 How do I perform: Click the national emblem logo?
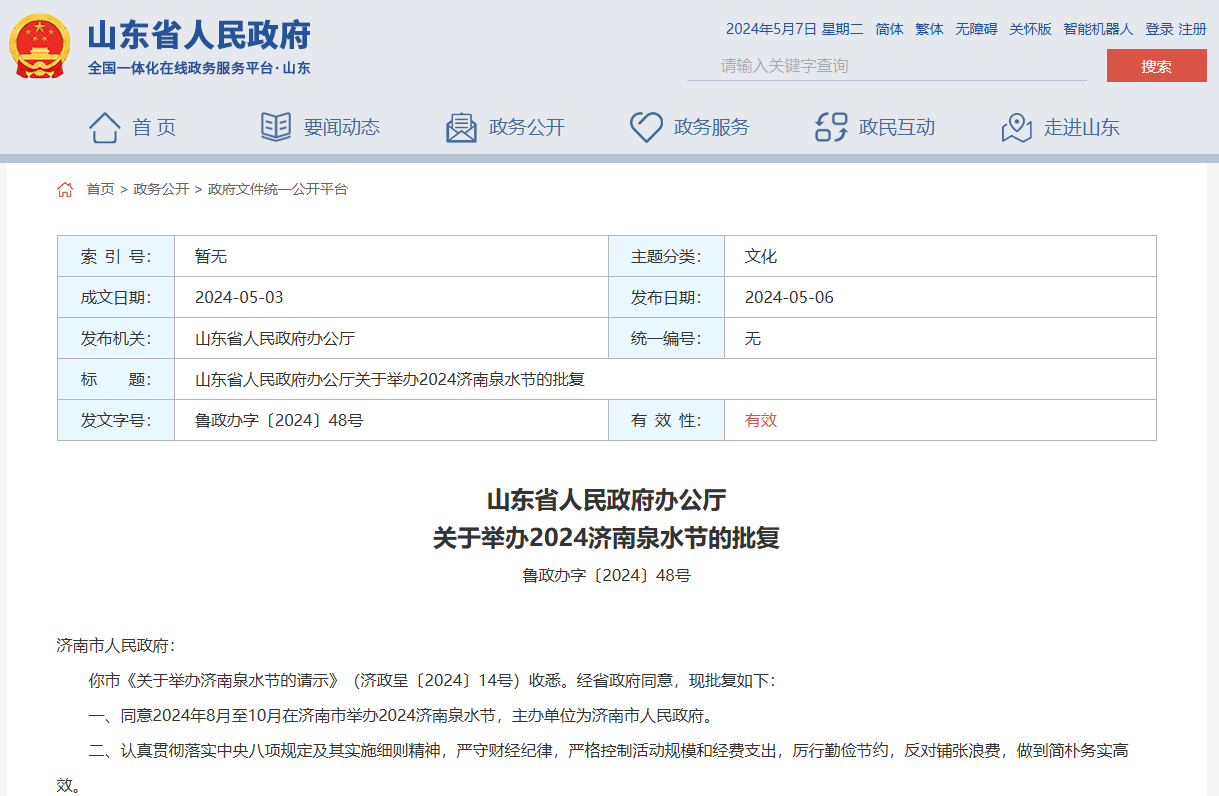(40, 46)
